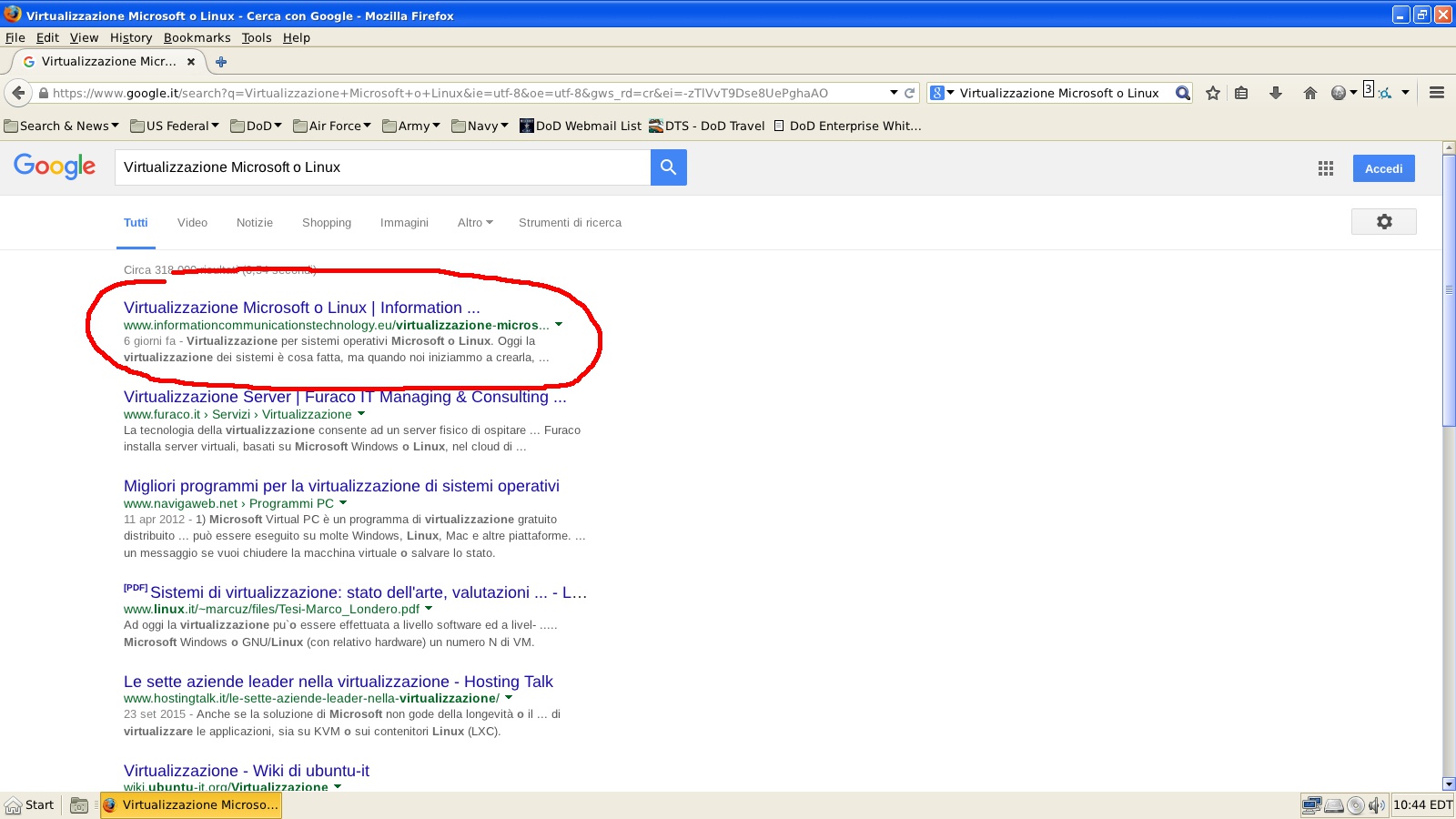Image resolution: width=1456 pixels, height=819 pixels.
Task: Open the Bookmarks menu
Action: 197,37
